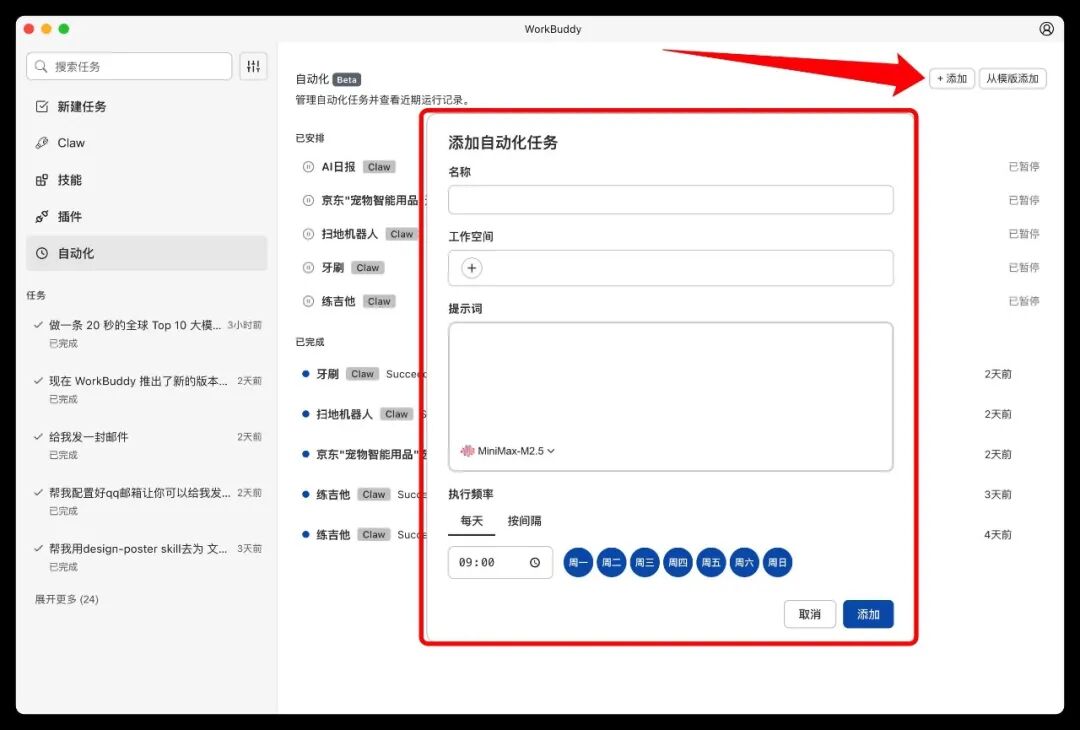Click the search magnifier icon

coord(41,66)
